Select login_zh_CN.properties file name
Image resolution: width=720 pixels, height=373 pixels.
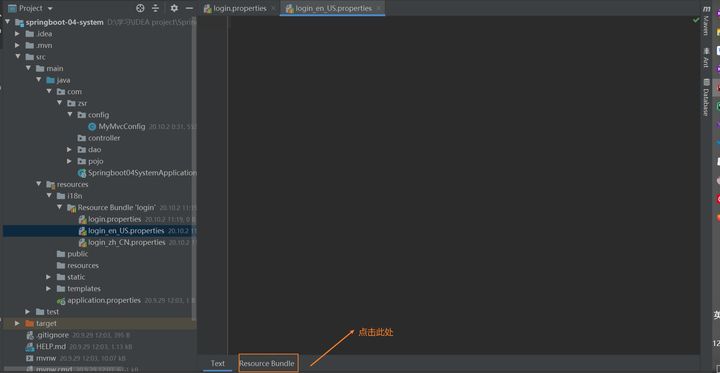tap(127, 242)
